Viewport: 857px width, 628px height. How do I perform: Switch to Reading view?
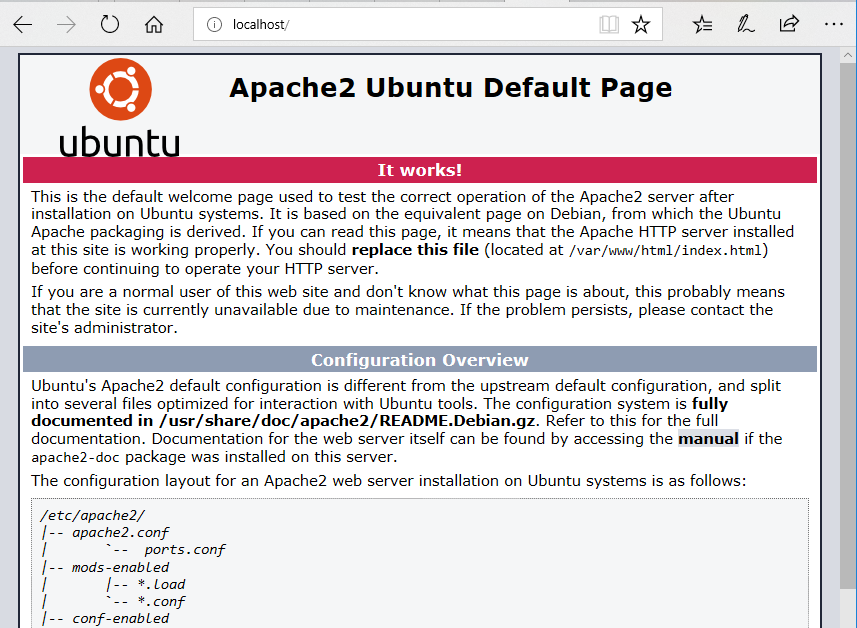click(609, 25)
